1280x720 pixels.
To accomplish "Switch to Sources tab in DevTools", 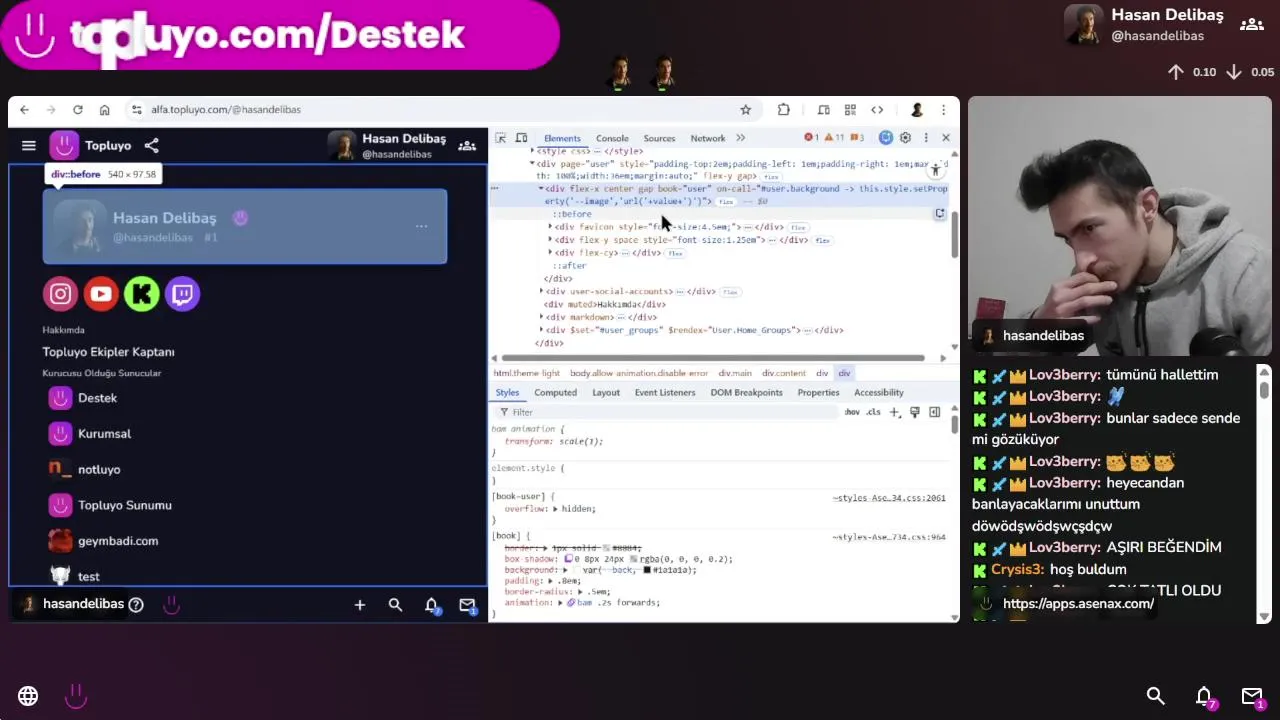I will click(659, 138).
